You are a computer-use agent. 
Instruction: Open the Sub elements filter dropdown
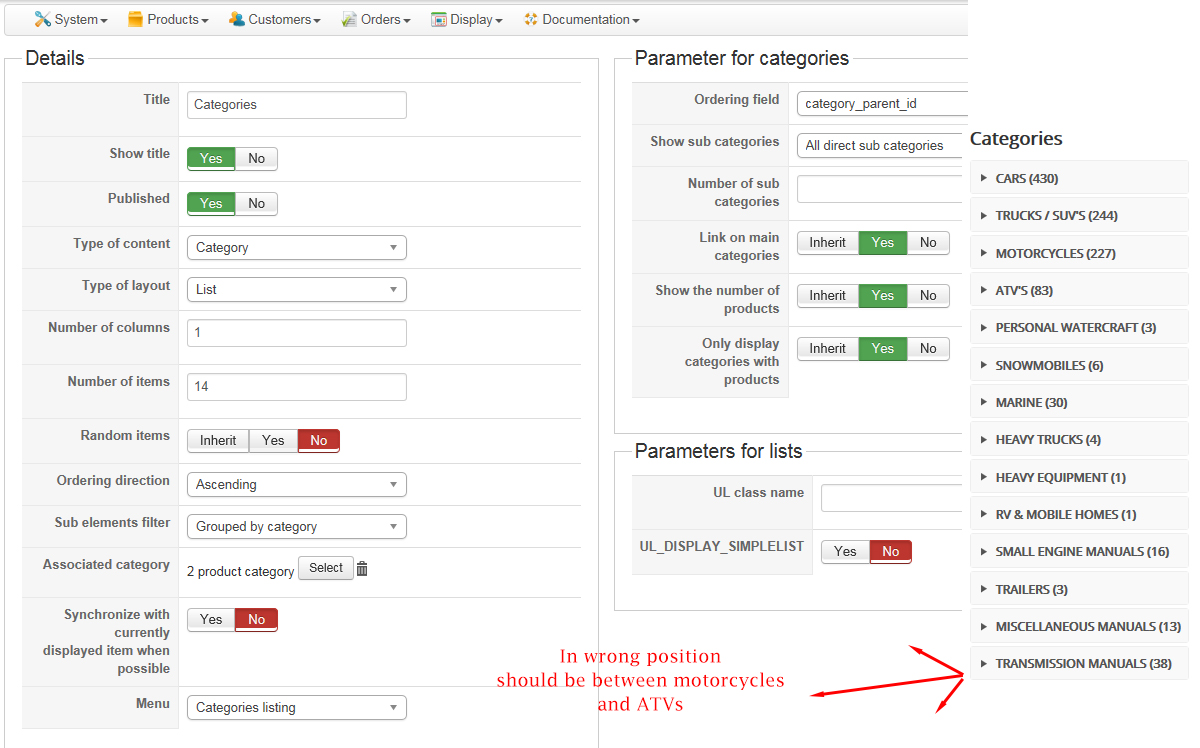297,526
